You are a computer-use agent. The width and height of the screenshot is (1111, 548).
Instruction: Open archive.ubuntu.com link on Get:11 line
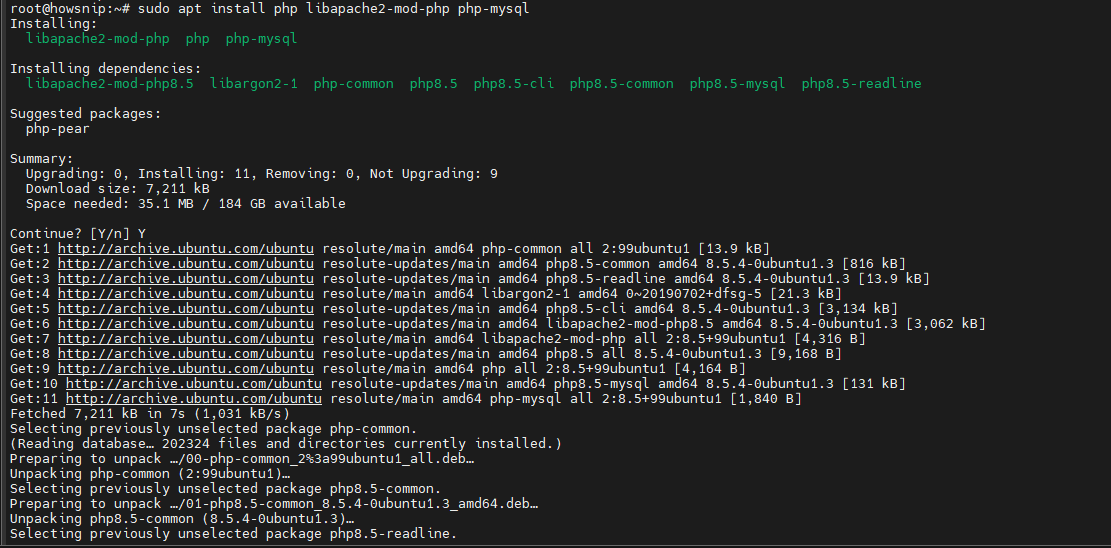[193, 399]
